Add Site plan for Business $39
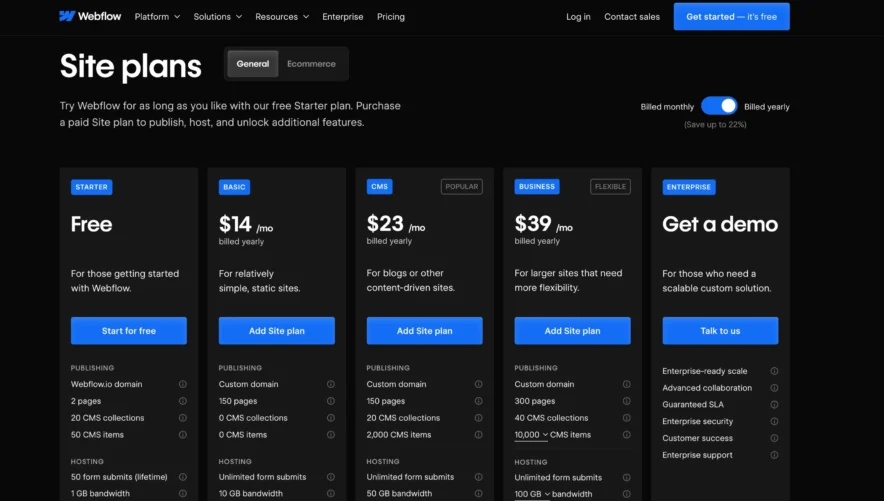The width and height of the screenshot is (884, 501). pos(572,331)
